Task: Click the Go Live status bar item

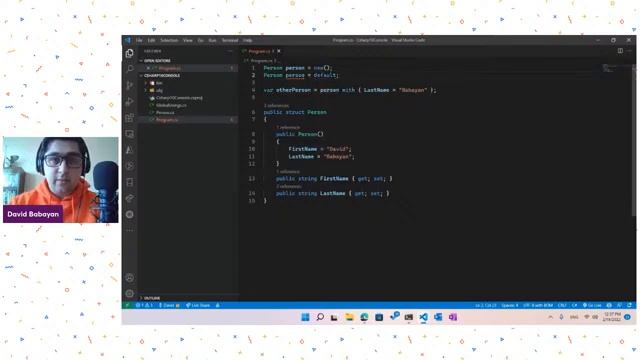Action: (x=592, y=305)
